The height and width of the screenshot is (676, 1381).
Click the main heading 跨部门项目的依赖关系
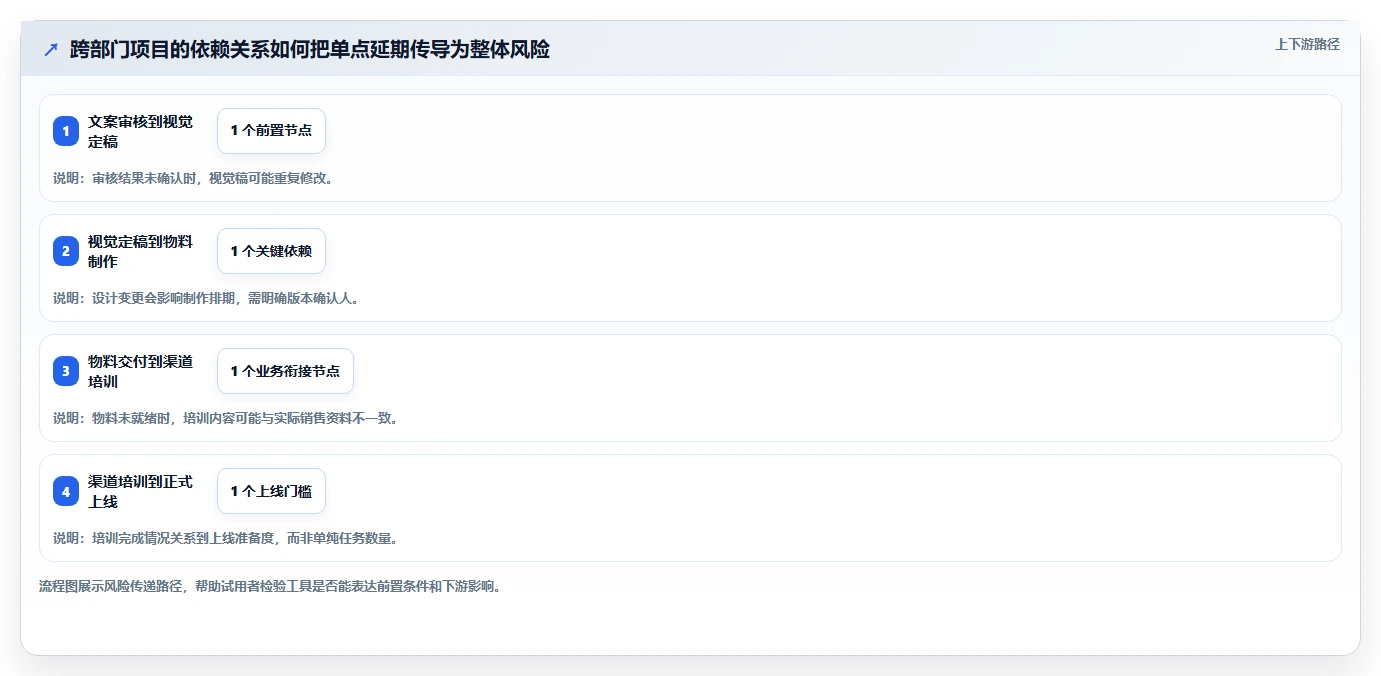click(x=310, y=49)
